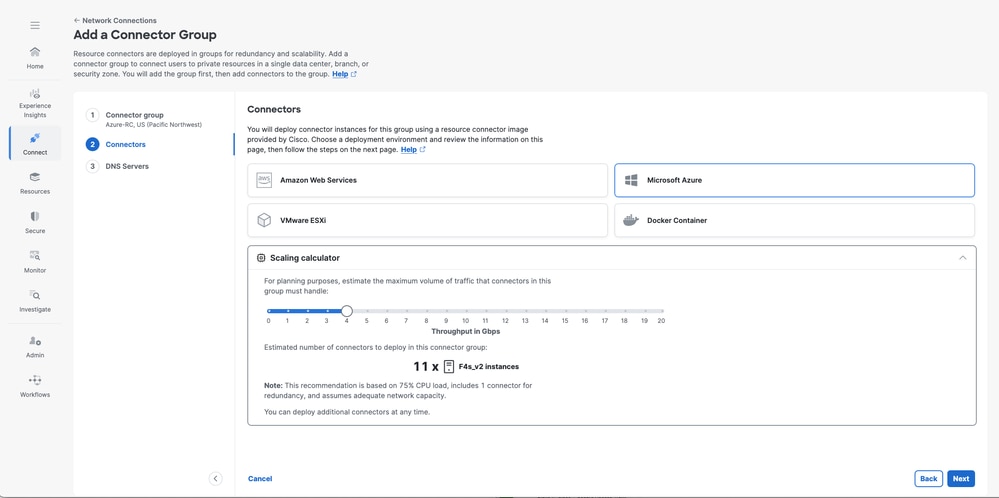
Task: Open Resources in the sidebar
Action: [x=35, y=182]
